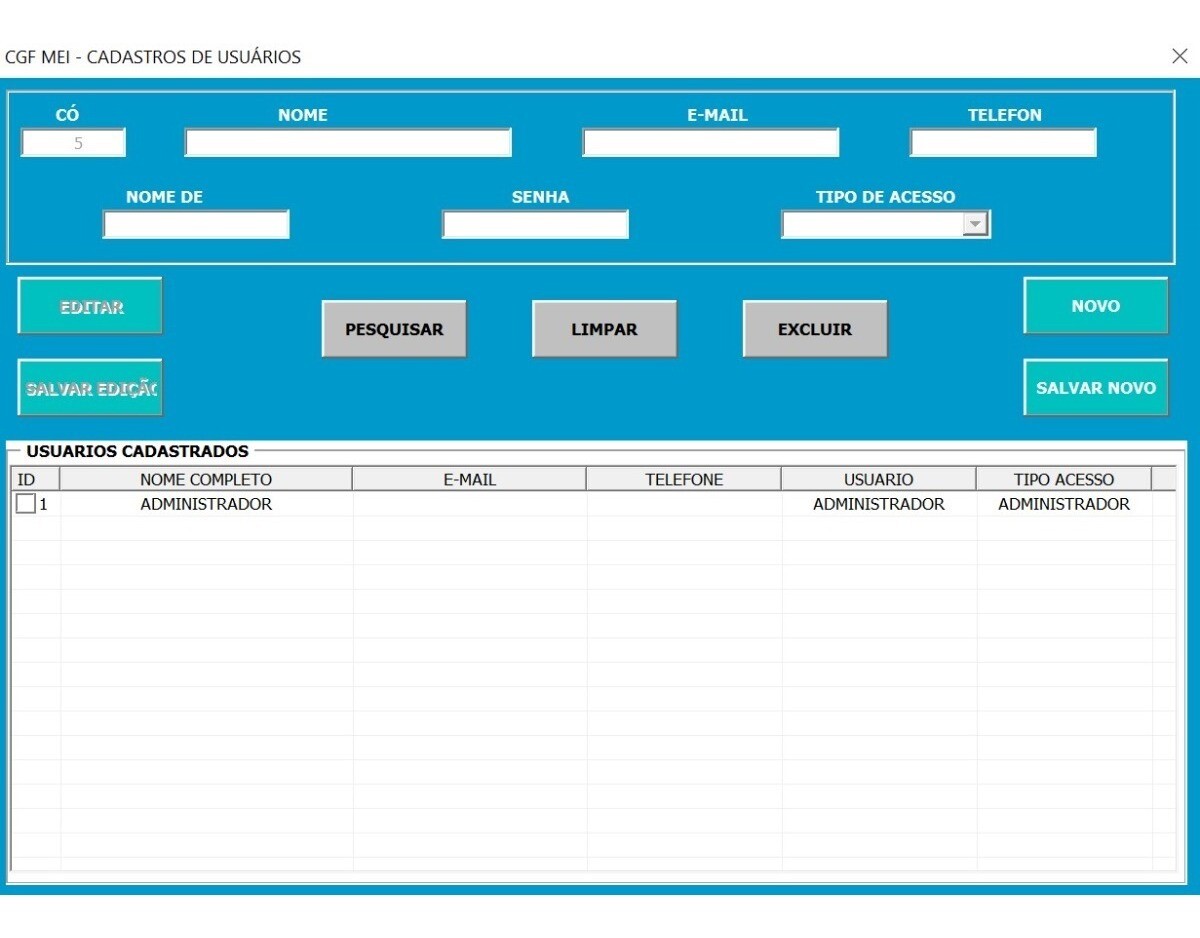Click the E-MAIL column header
1200x938 pixels.
coord(469,479)
